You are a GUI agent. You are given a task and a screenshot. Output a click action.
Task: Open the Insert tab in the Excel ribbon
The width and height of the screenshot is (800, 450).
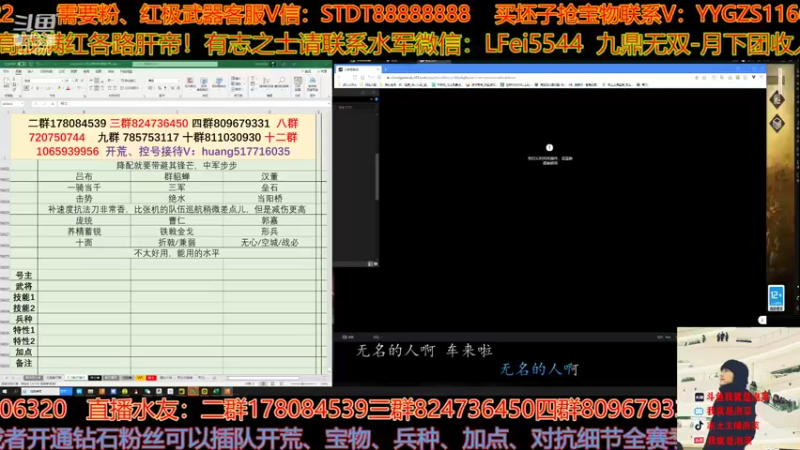pyautogui.click(x=31, y=71)
